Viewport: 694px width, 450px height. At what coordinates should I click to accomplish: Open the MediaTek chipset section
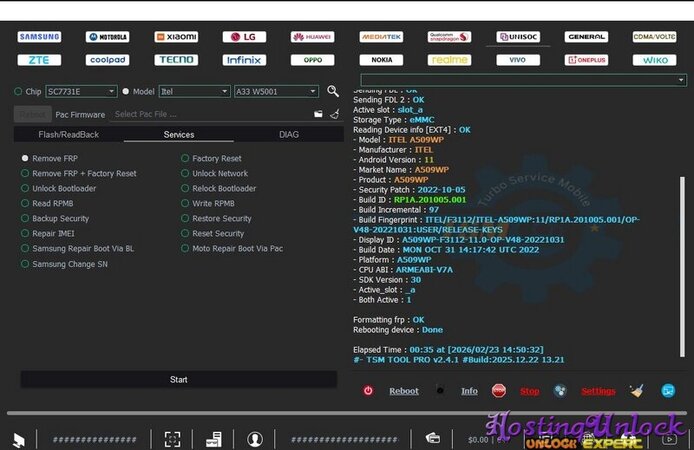click(x=381, y=37)
